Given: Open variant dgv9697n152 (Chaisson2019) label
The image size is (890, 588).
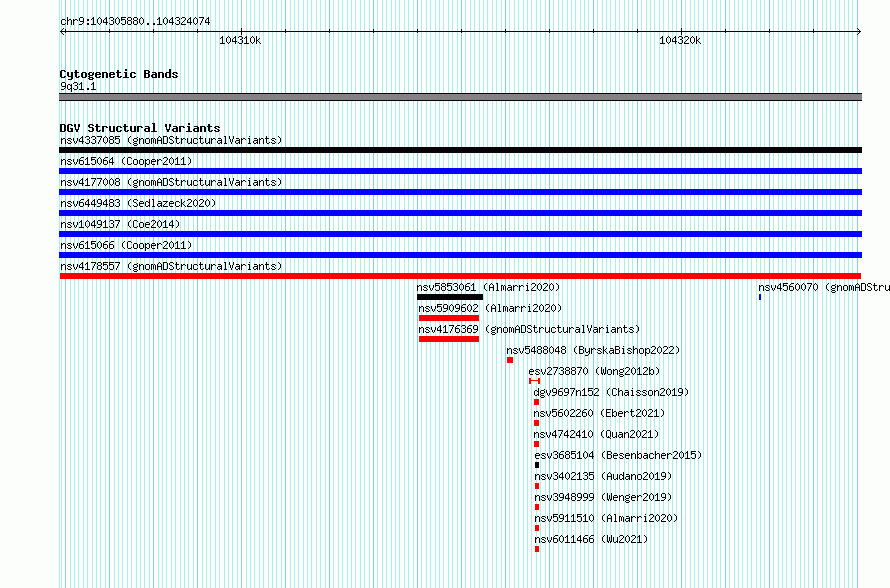Looking at the screenshot, I should (x=611, y=392).
